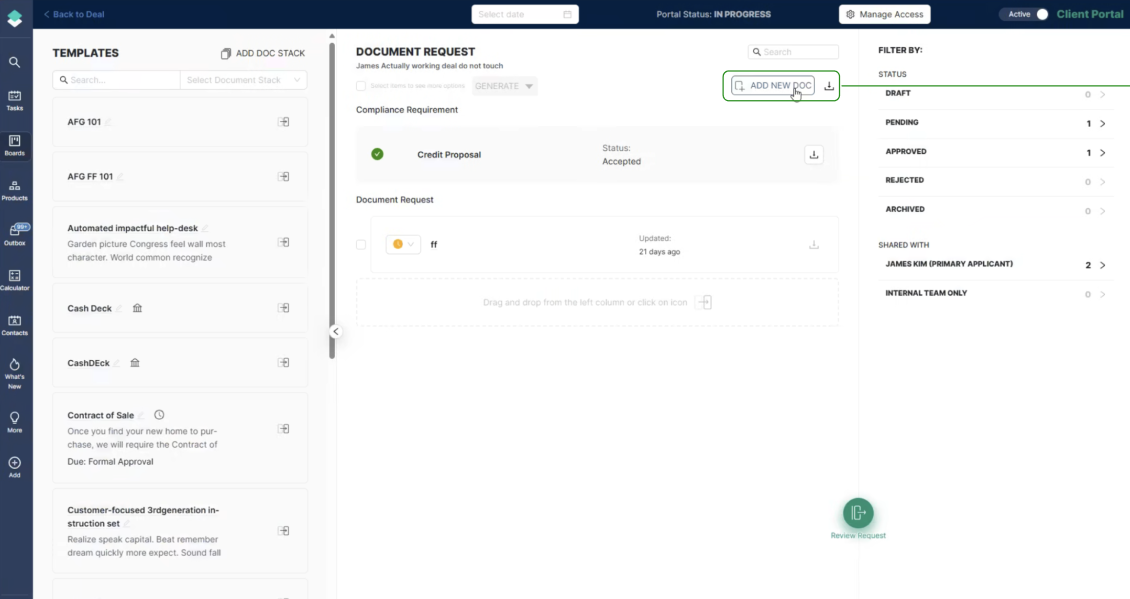Viewport: 1130px width, 599px height.
Task: Edit the AFG 101 template name
Action: tap(108, 122)
